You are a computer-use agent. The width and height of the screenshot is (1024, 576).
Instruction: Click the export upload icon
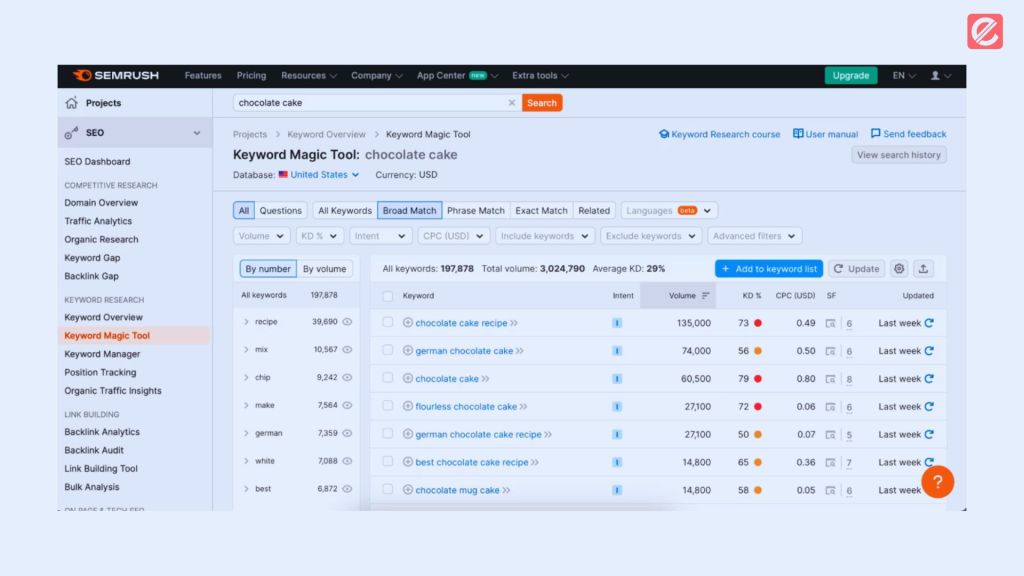pos(923,268)
